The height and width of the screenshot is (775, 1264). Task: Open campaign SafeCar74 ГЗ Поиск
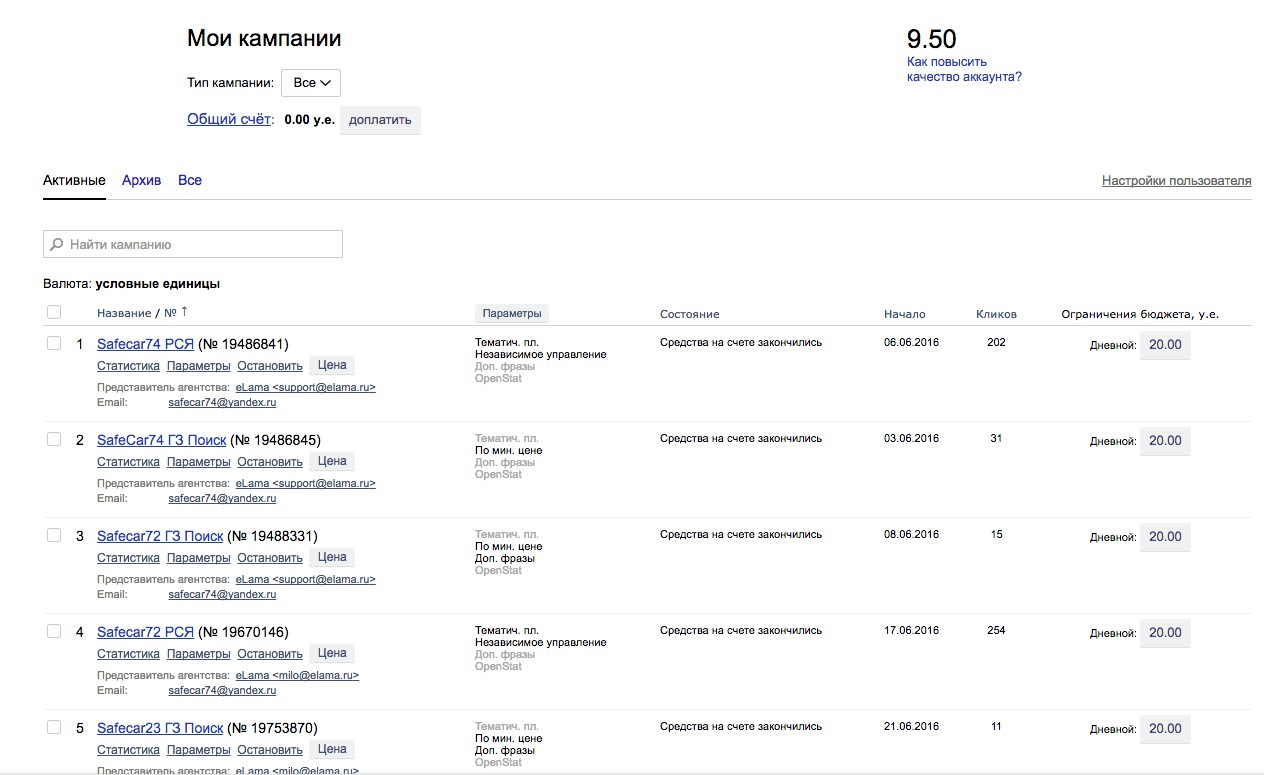coord(161,440)
